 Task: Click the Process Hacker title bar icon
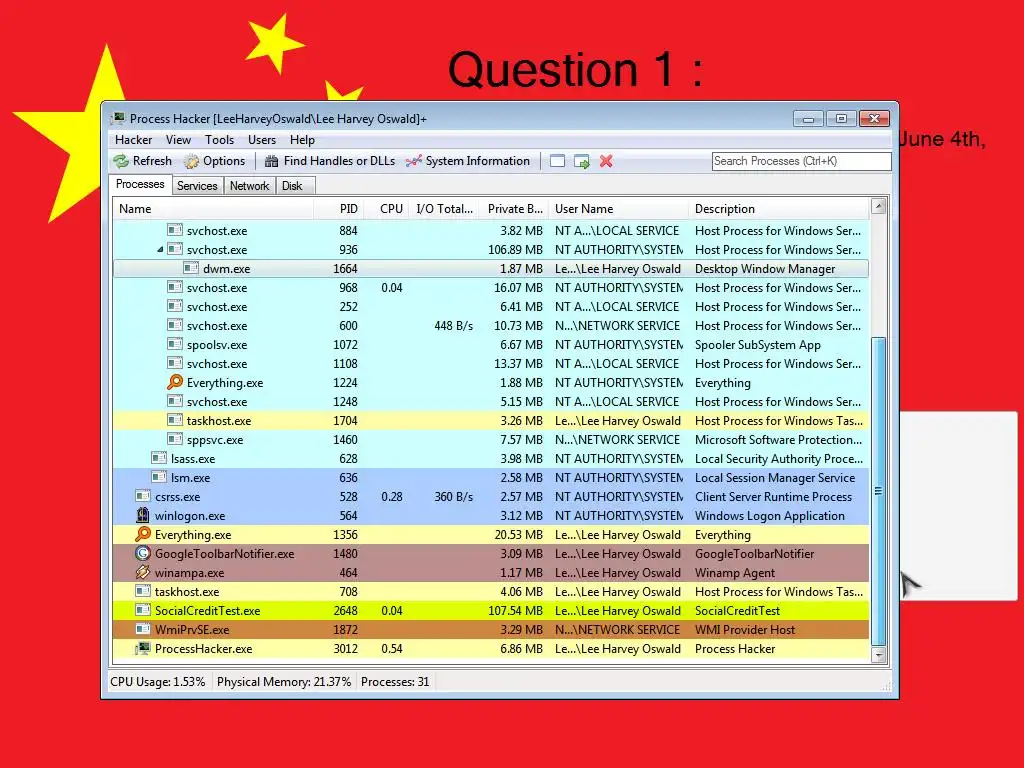click(x=118, y=118)
